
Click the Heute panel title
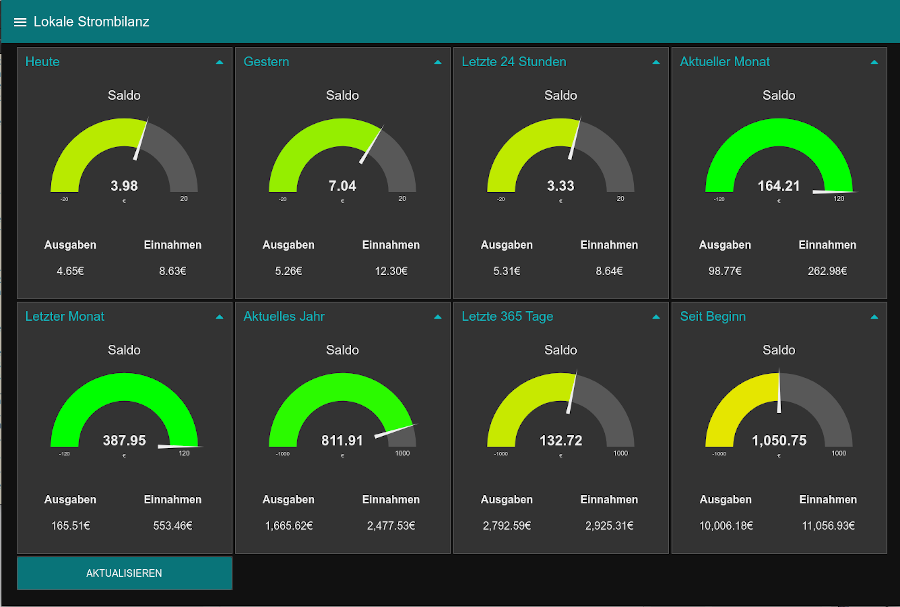click(x=43, y=62)
